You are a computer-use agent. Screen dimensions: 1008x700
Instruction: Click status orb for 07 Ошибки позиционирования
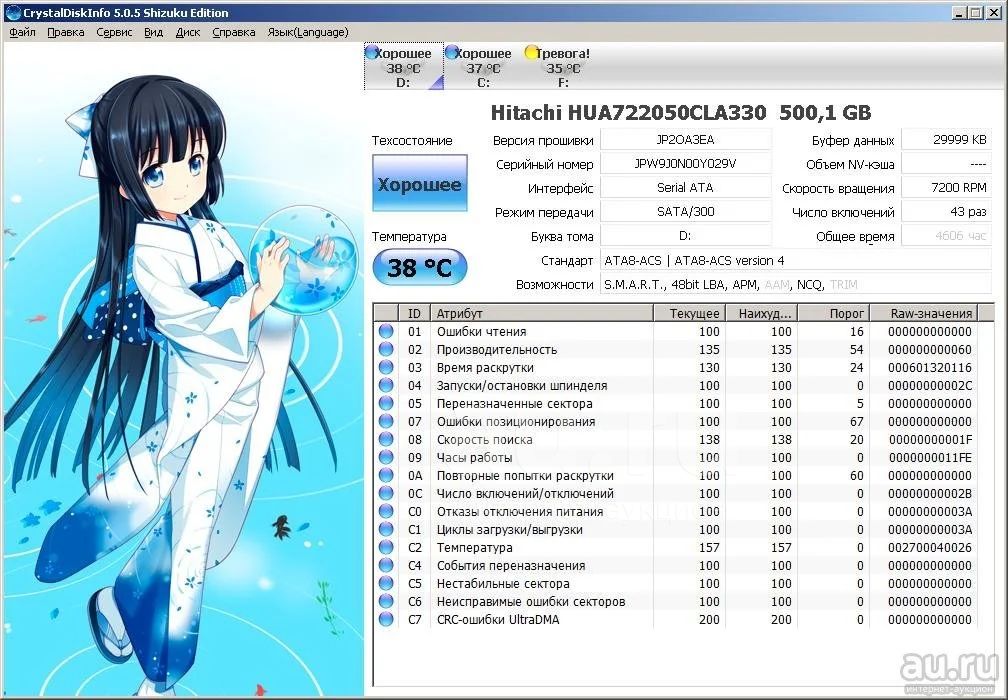point(386,421)
